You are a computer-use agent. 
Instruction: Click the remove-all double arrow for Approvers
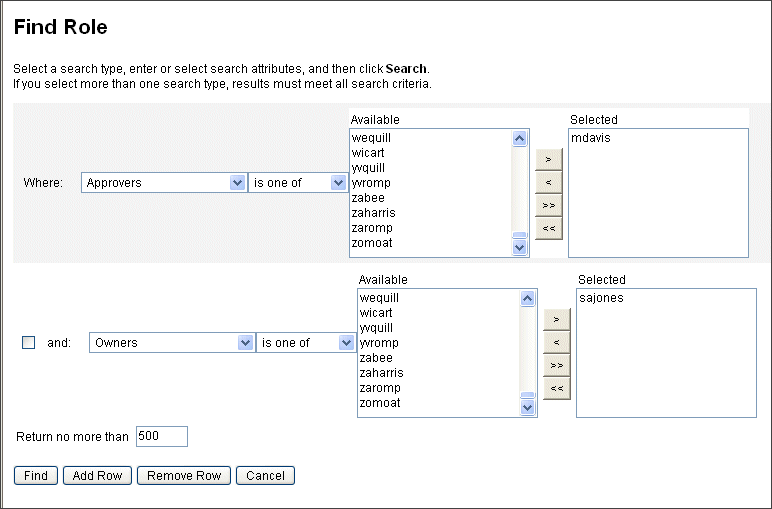(548, 229)
